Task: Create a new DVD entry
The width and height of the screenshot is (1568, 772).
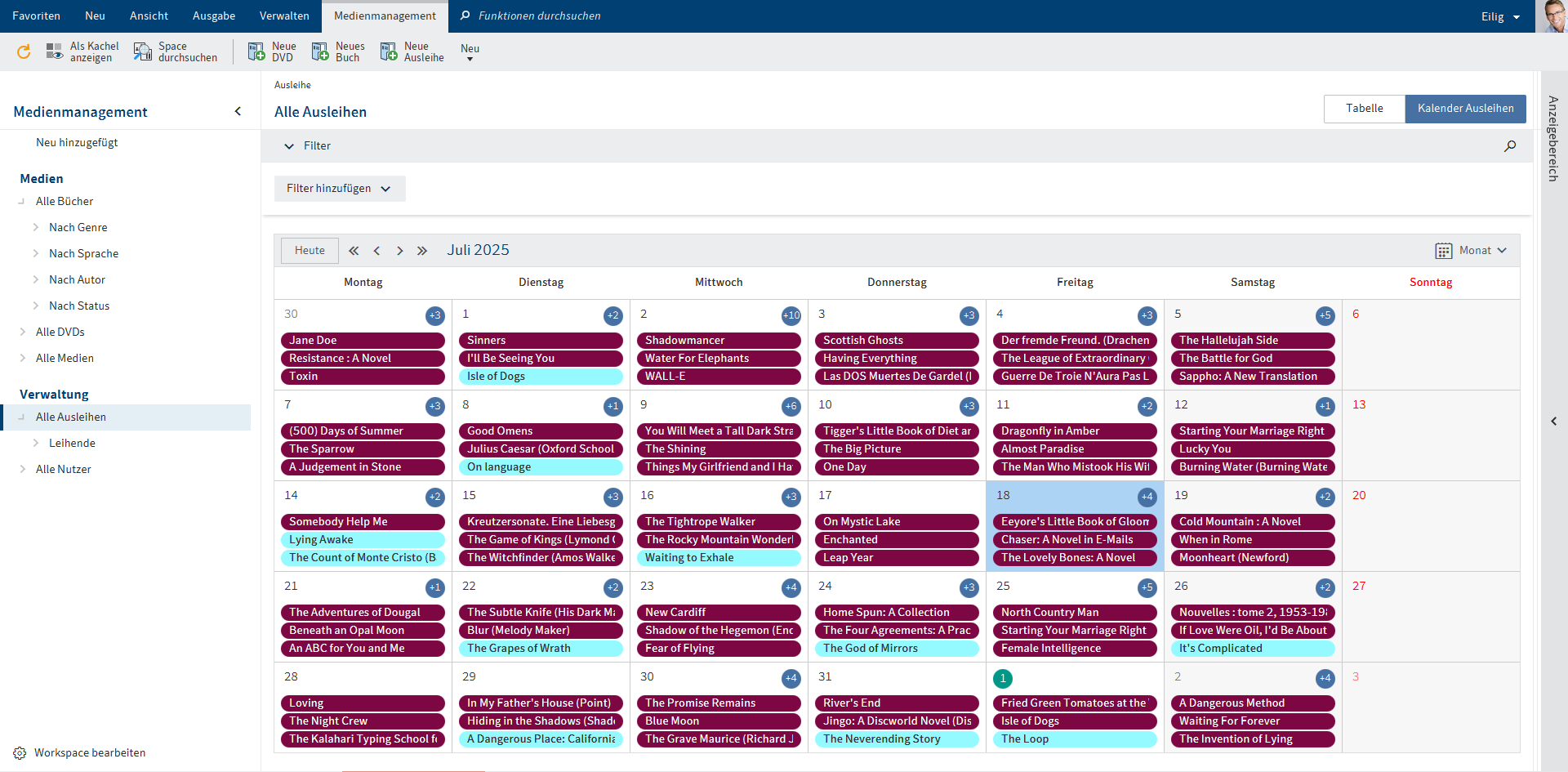Action: point(256,52)
